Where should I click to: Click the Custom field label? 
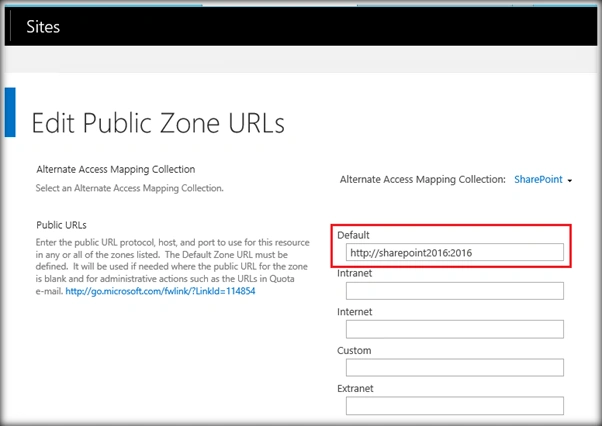coord(354,350)
